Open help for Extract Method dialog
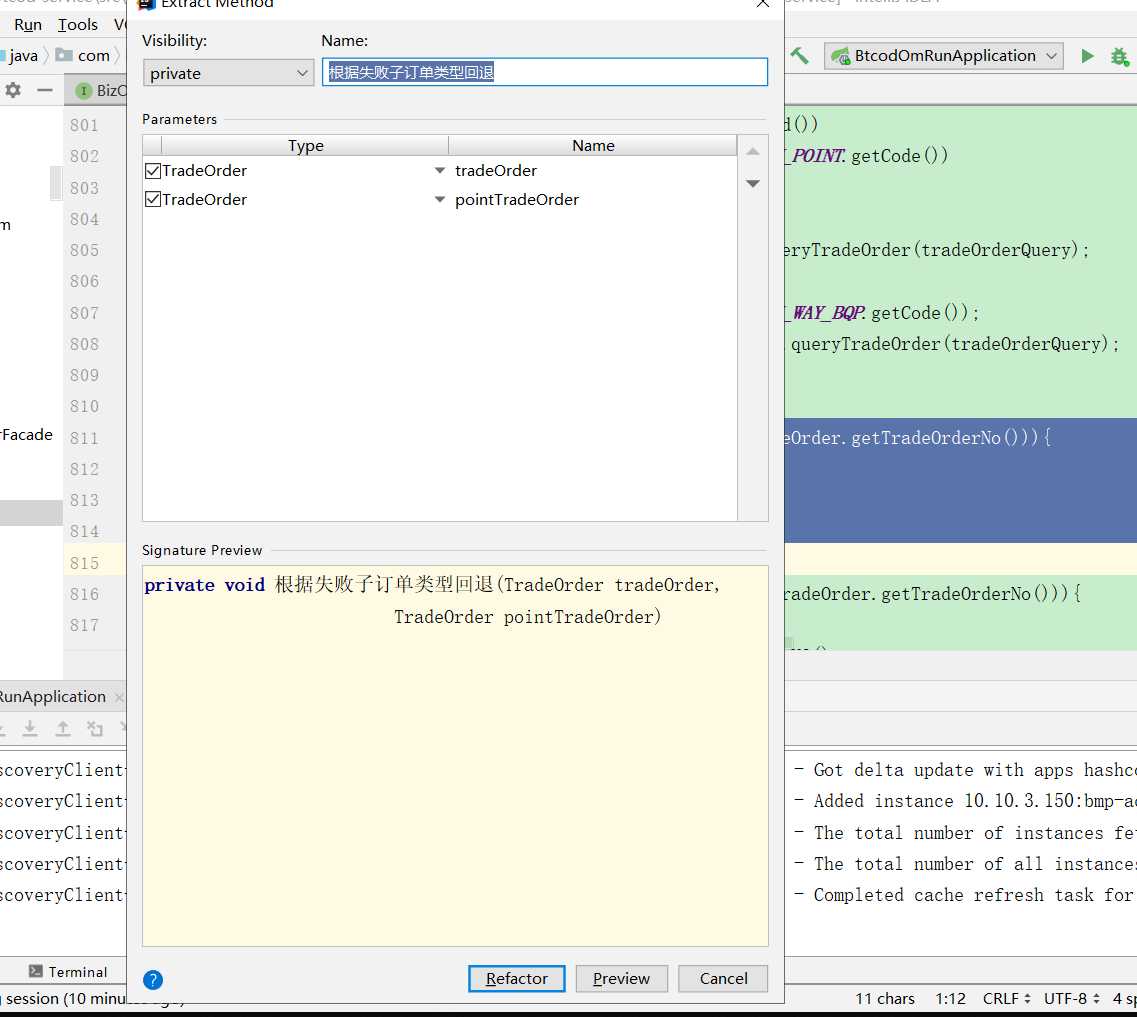The height and width of the screenshot is (1017, 1137). 153,979
